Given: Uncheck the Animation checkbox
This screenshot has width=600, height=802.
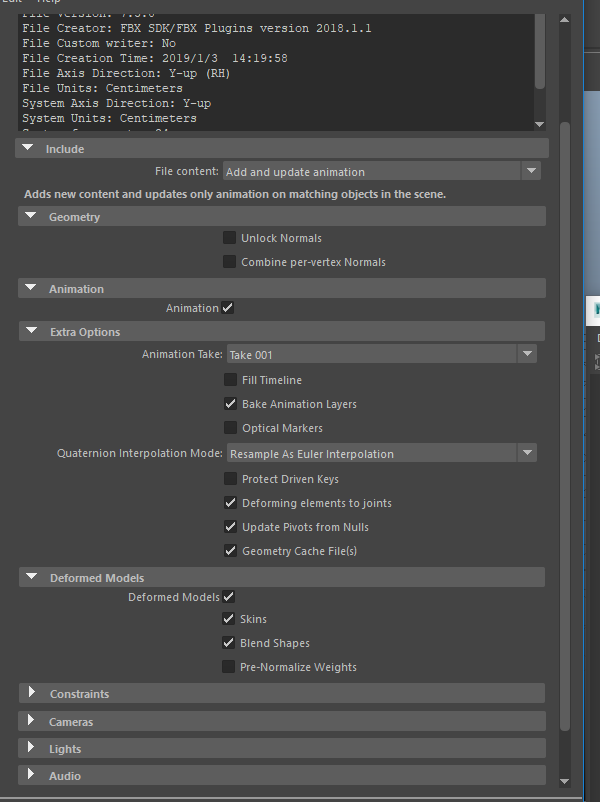Looking at the screenshot, I should [228, 308].
